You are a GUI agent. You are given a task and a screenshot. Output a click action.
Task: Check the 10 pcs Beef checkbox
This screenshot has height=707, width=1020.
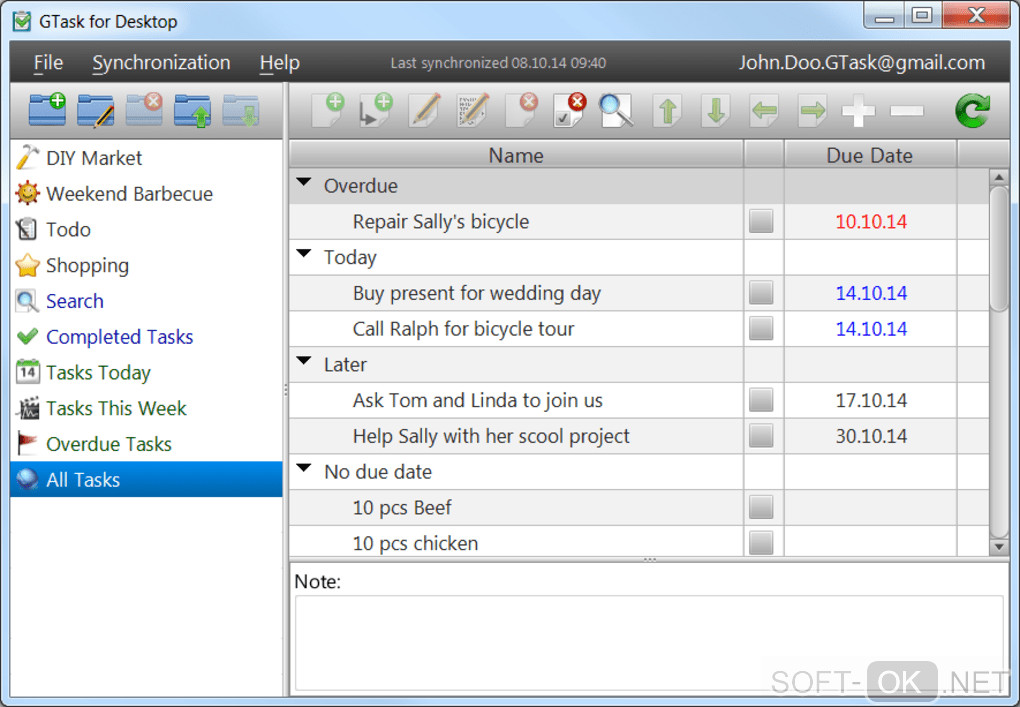click(761, 507)
